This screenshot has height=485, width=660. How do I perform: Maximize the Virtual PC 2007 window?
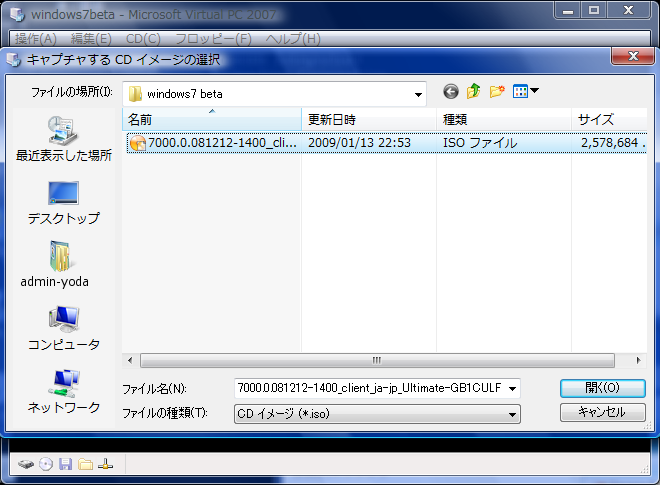pos(594,10)
